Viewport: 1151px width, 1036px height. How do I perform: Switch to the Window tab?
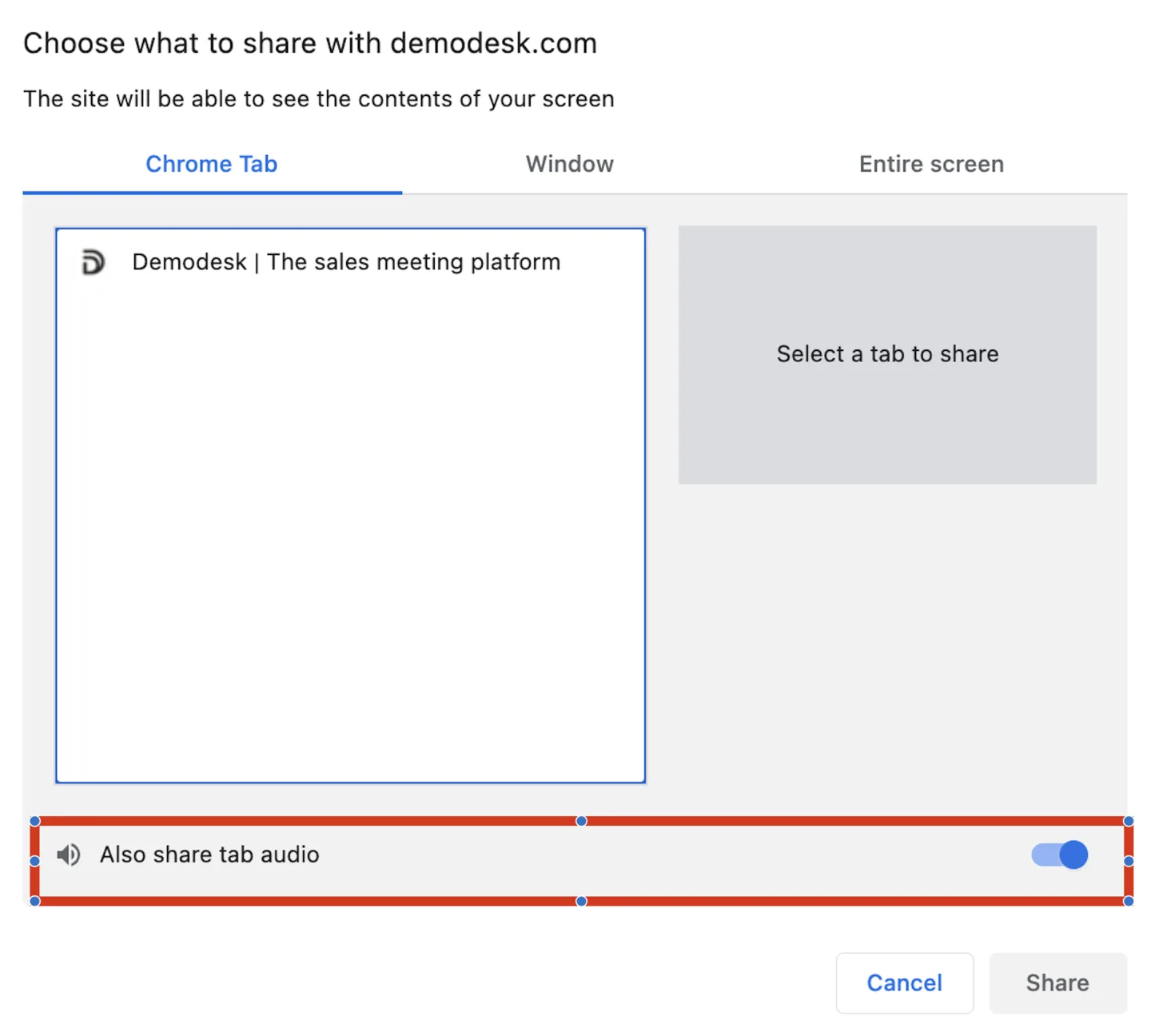coord(570,164)
